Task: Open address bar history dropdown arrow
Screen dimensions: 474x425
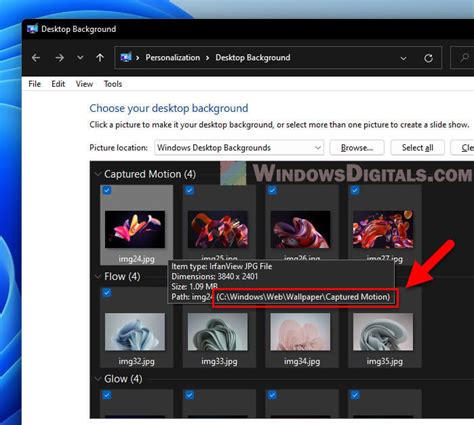Action: (403, 58)
